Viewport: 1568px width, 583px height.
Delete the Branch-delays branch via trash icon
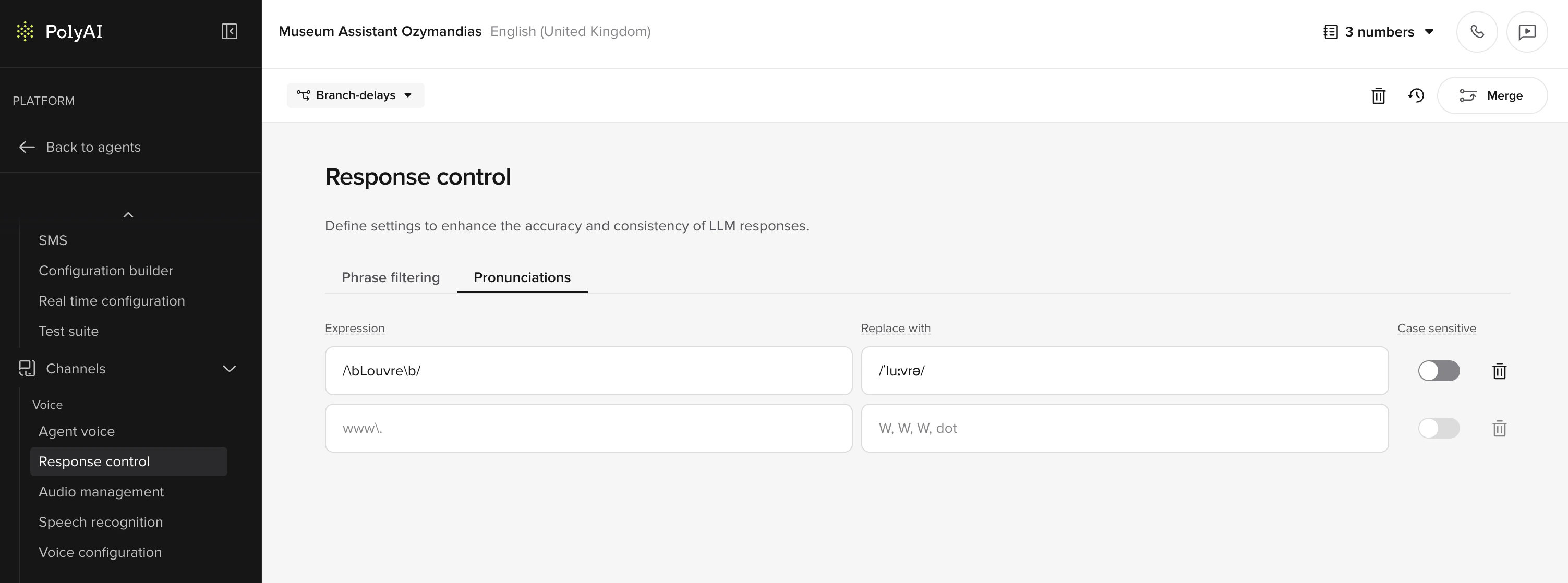point(1378,95)
